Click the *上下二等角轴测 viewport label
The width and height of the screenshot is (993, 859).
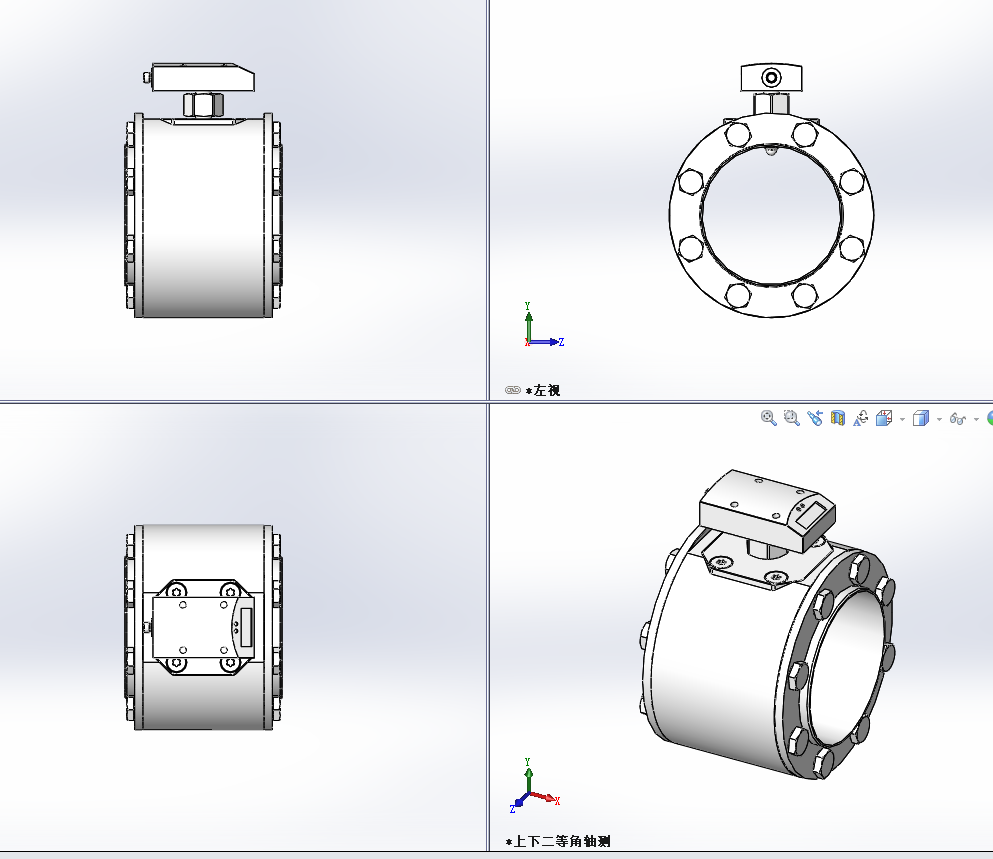558,841
